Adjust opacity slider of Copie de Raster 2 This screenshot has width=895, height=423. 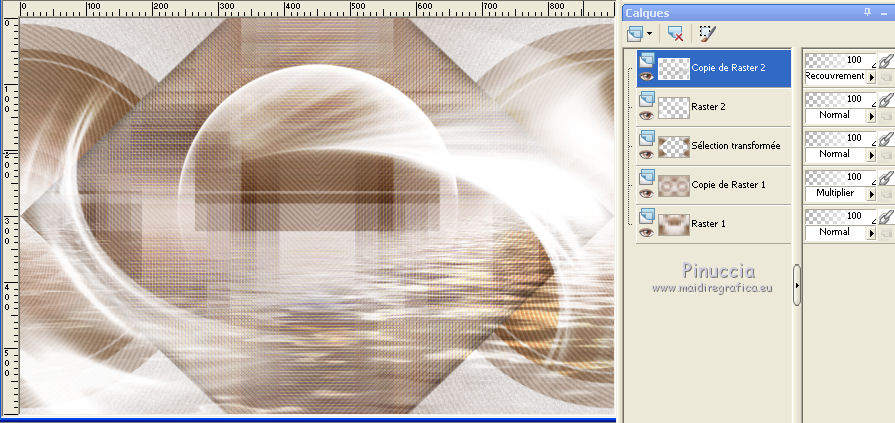[840, 60]
